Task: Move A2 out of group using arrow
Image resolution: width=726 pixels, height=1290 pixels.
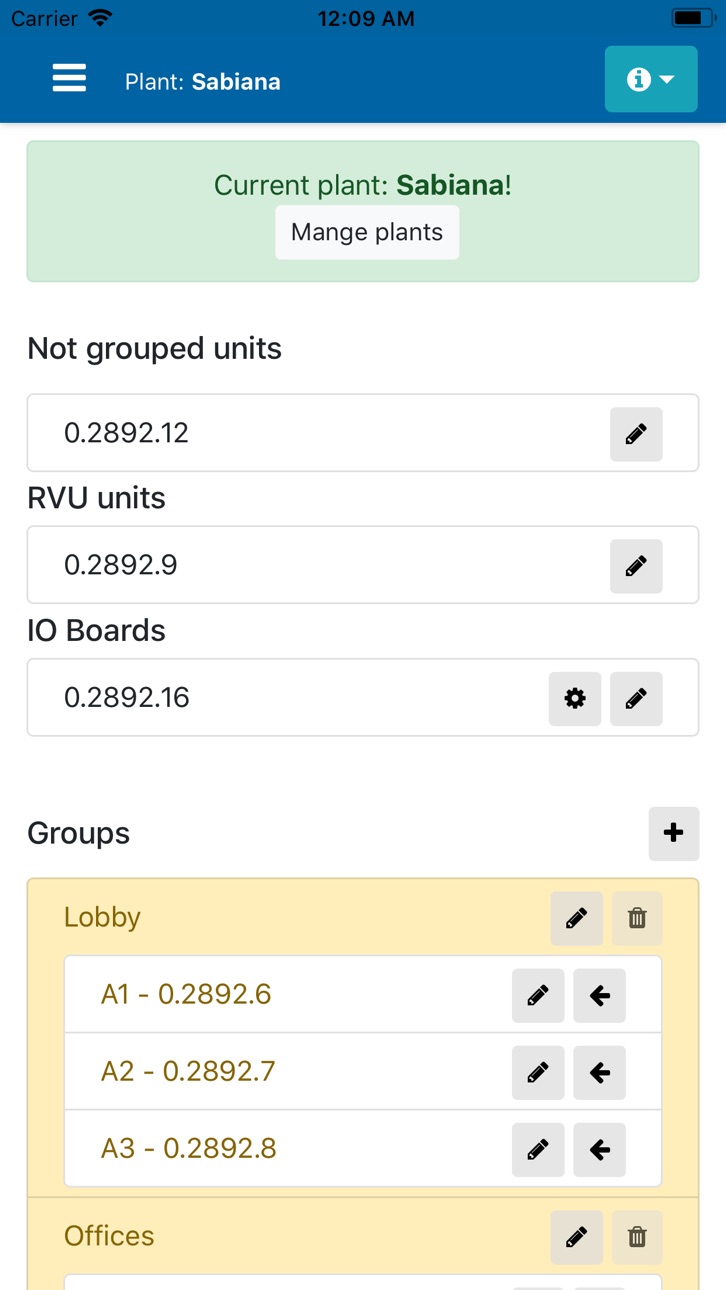Action: point(599,1073)
